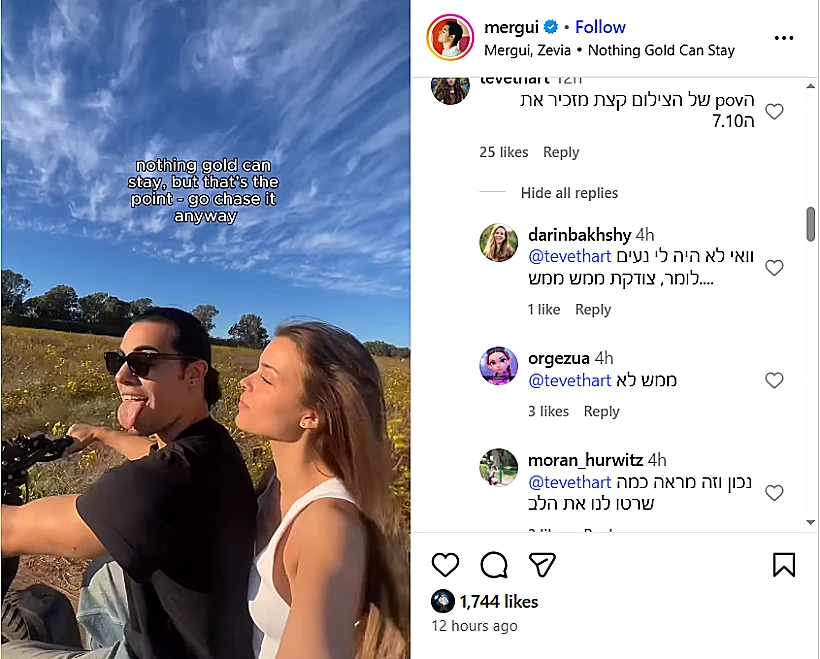The image size is (820, 659).
Task: Like orgezua's reply comment
Action: click(774, 380)
